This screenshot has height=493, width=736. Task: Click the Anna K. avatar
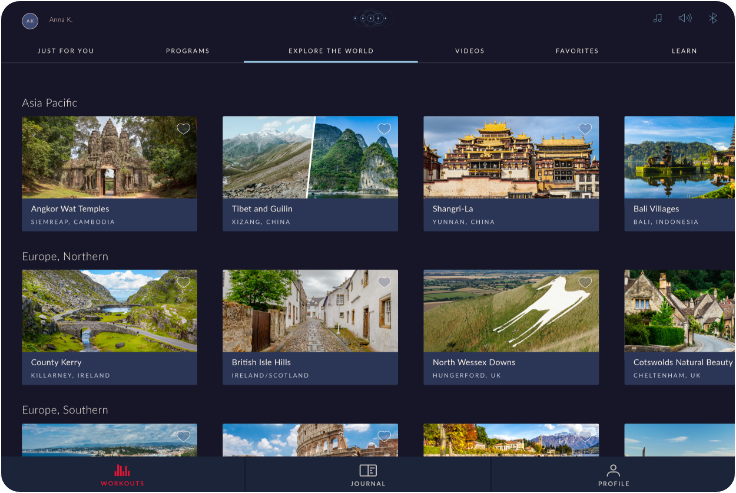pos(30,20)
